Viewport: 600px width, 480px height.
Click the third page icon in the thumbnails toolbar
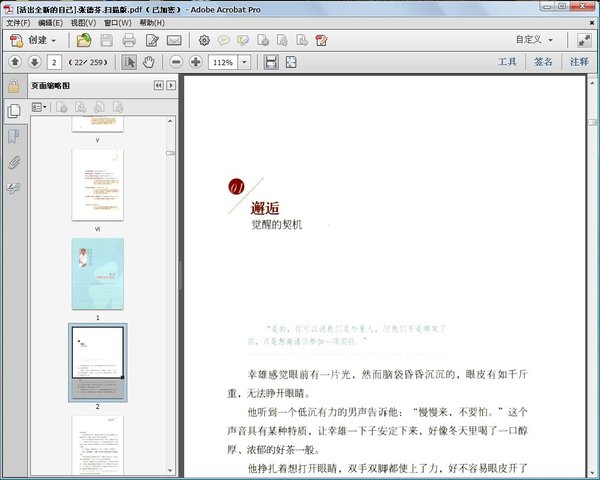click(x=99, y=107)
